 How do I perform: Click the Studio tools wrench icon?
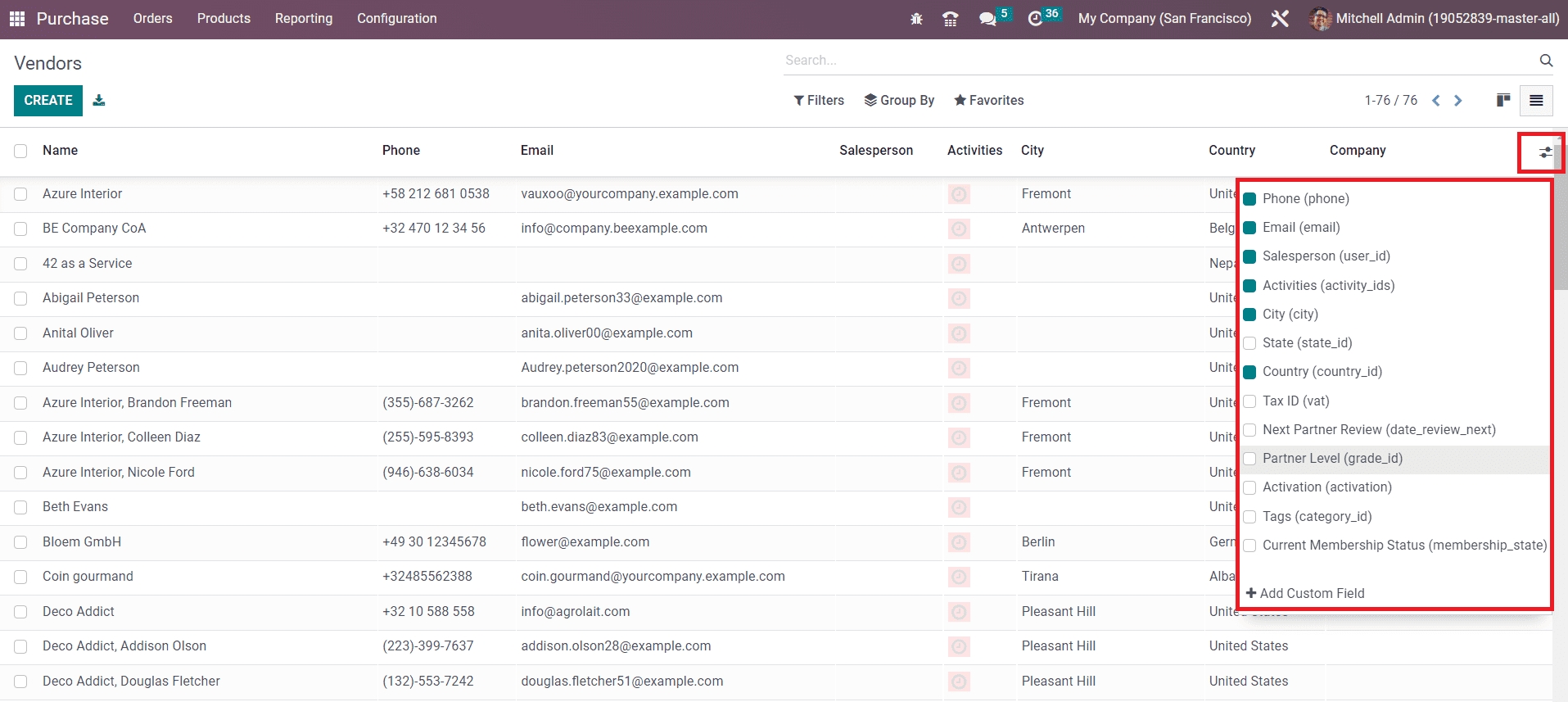coord(1280,19)
